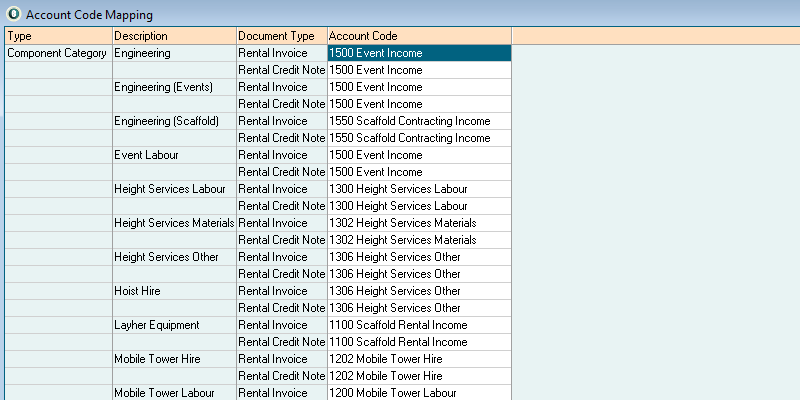Click the Hoist Hire description cell
The width and height of the screenshot is (800, 400).
pos(138,291)
